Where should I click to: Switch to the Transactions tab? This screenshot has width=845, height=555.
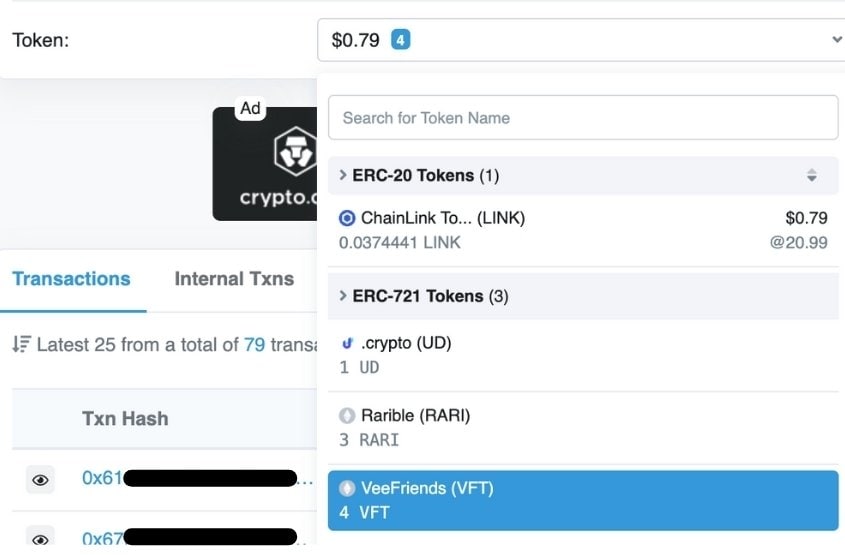pos(71,279)
